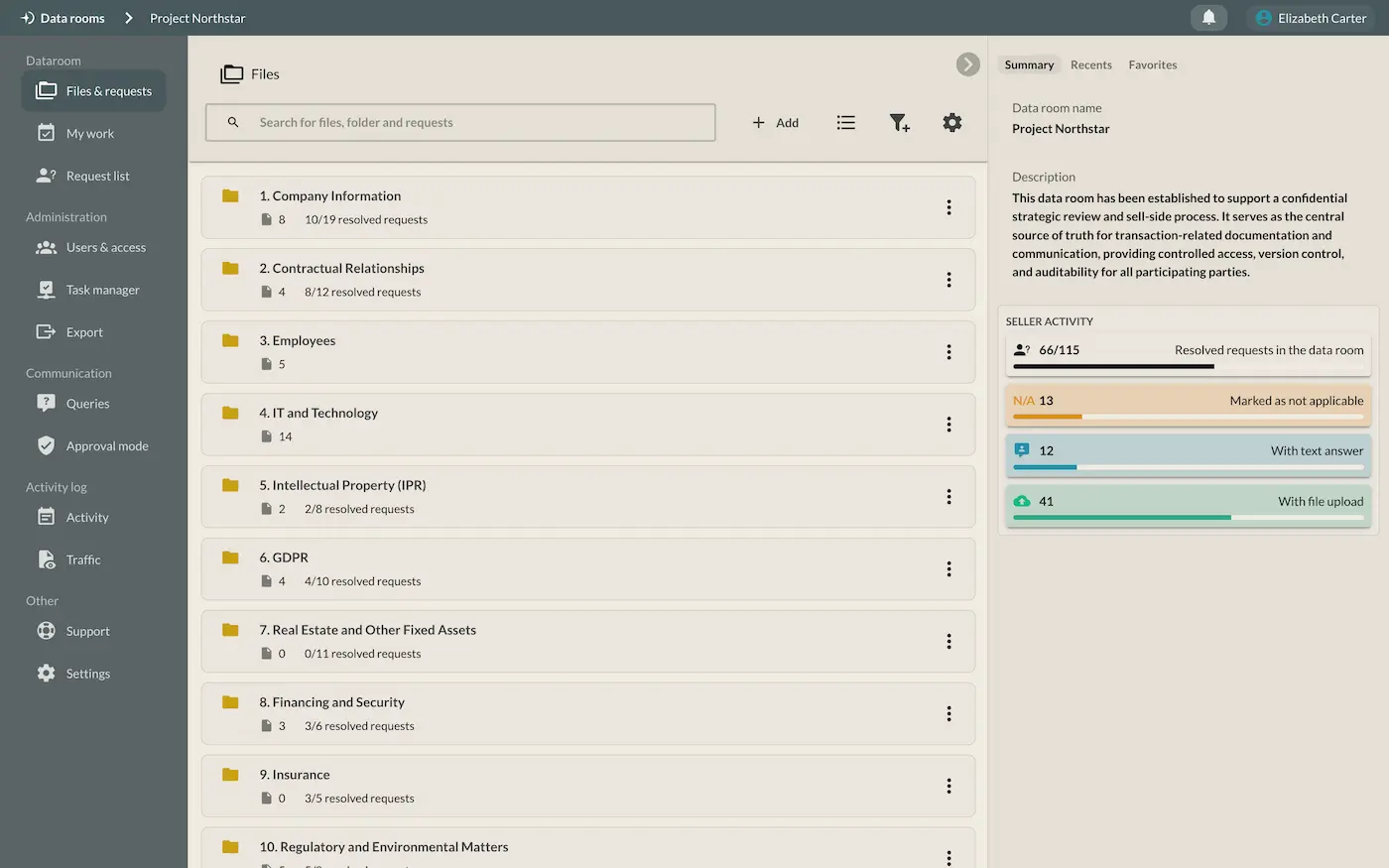Switch to the Favorites tab
1389x868 pixels.
1153,64
